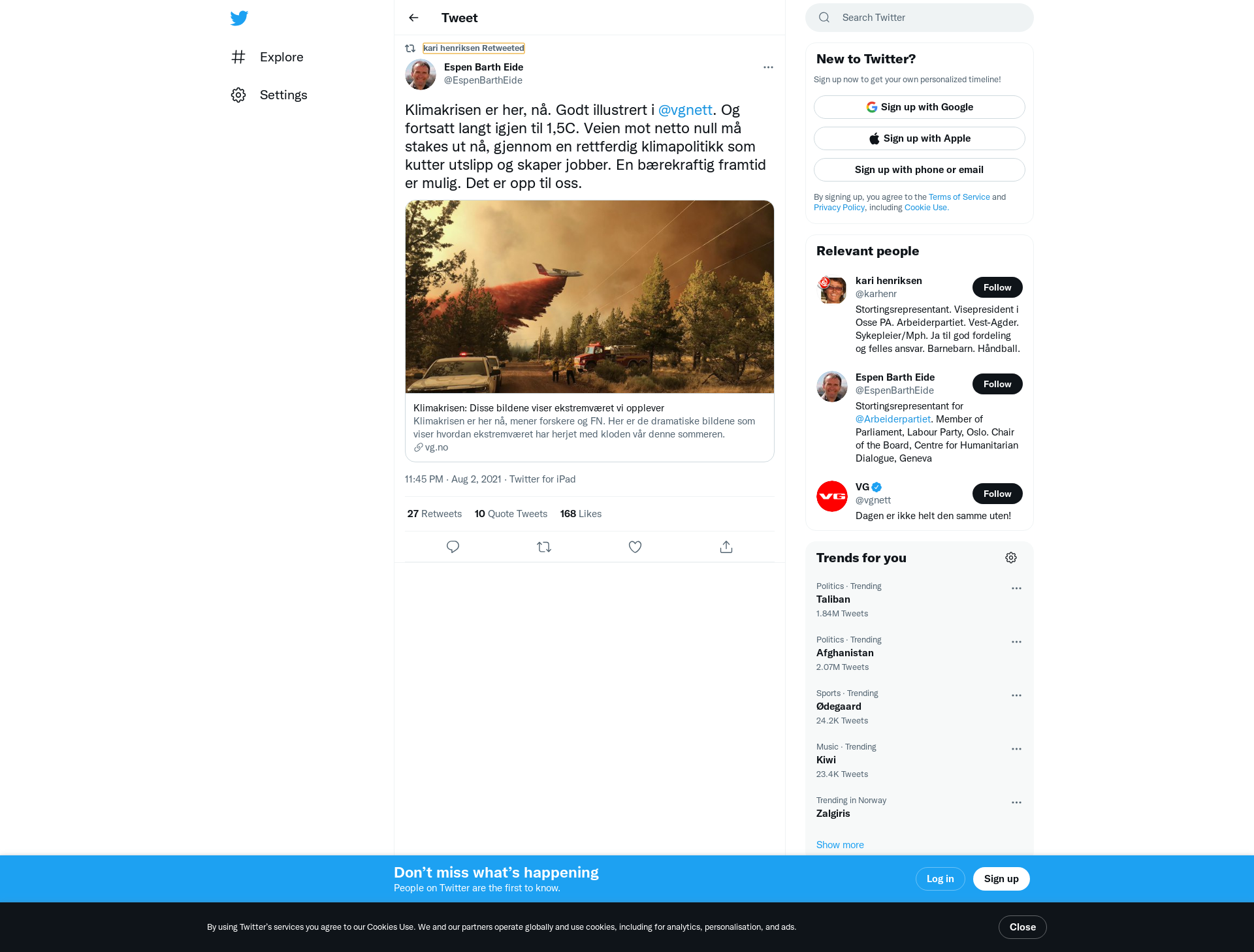This screenshot has width=1254, height=952.
Task: Sign up with Google
Action: (x=920, y=107)
